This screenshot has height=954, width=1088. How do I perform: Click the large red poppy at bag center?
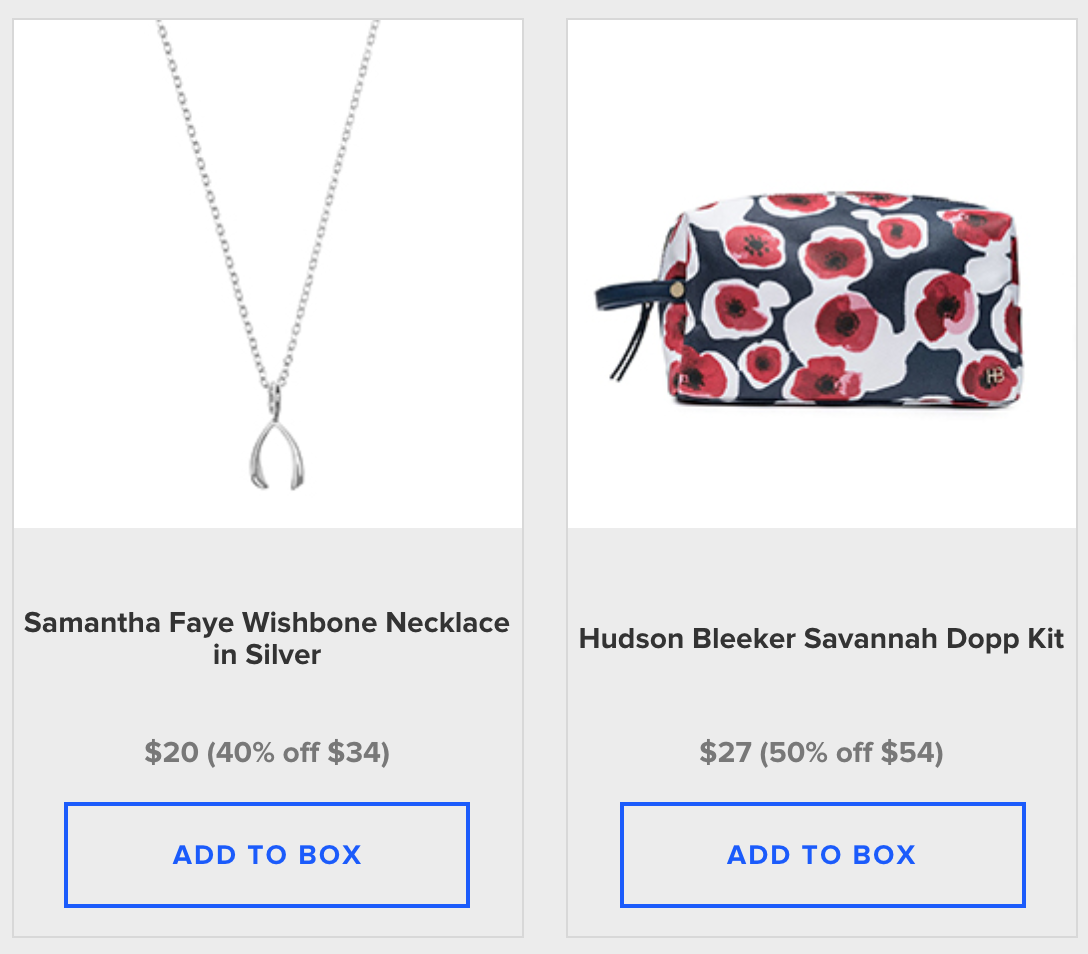847,321
